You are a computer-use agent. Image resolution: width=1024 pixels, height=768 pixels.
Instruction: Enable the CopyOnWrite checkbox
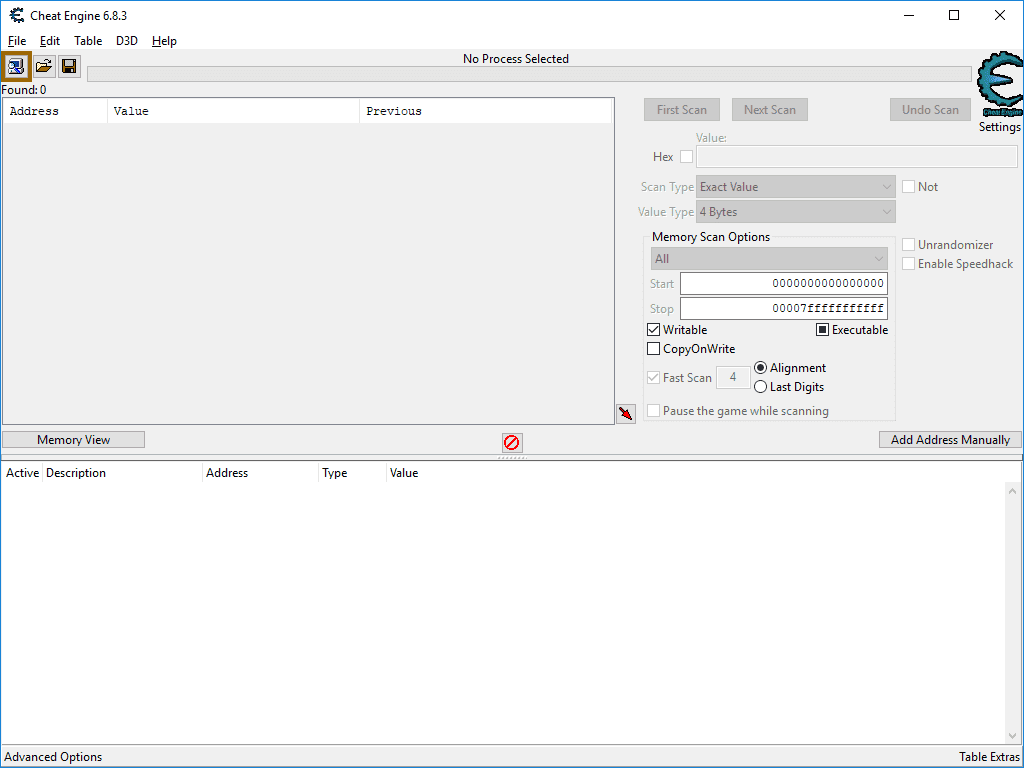point(653,349)
